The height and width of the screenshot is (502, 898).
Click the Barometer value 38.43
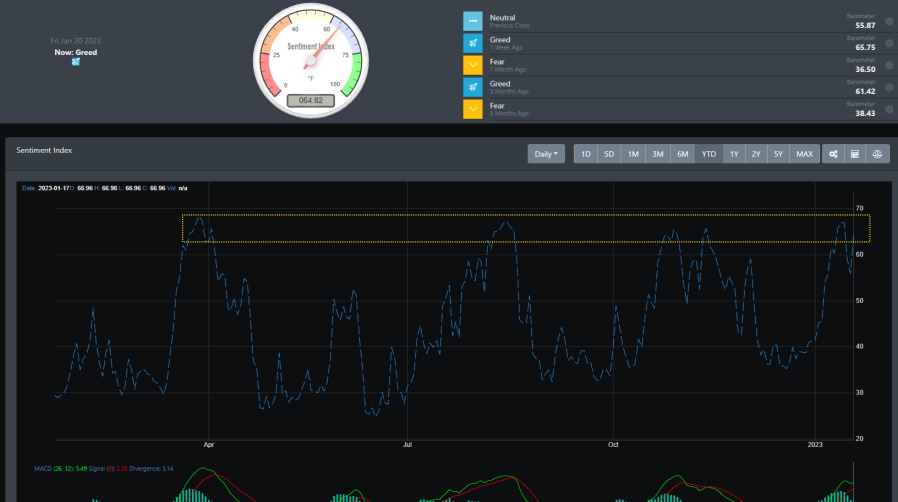click(865, 113)
